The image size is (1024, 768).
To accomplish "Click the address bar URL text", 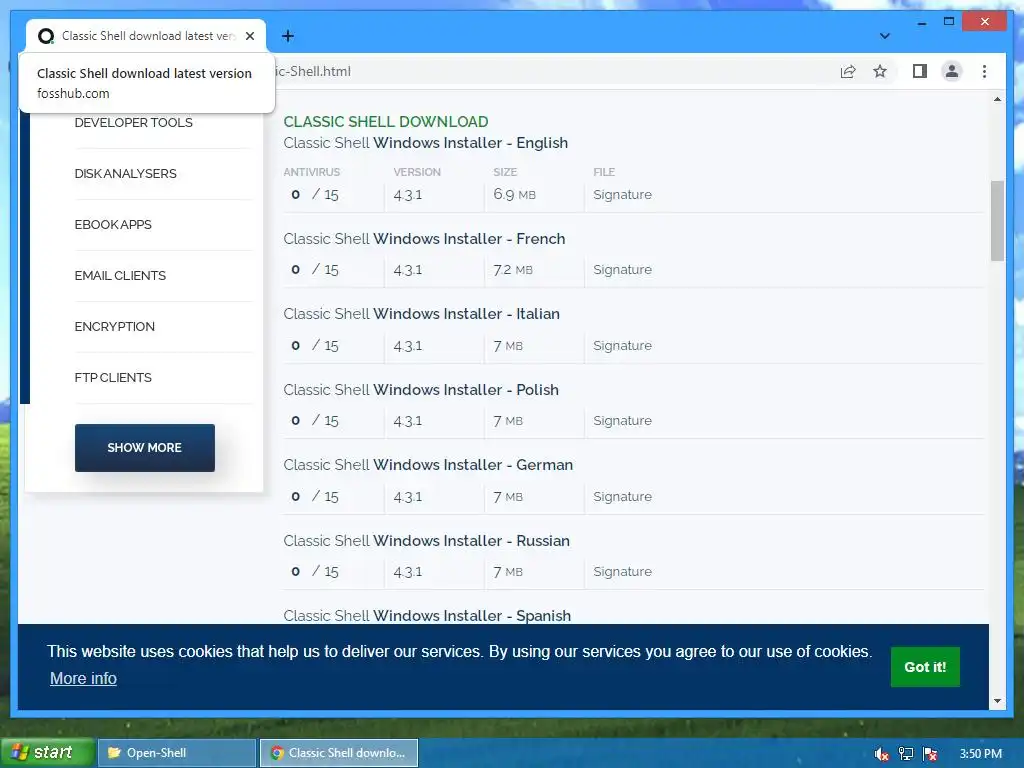I will point(312,71).
